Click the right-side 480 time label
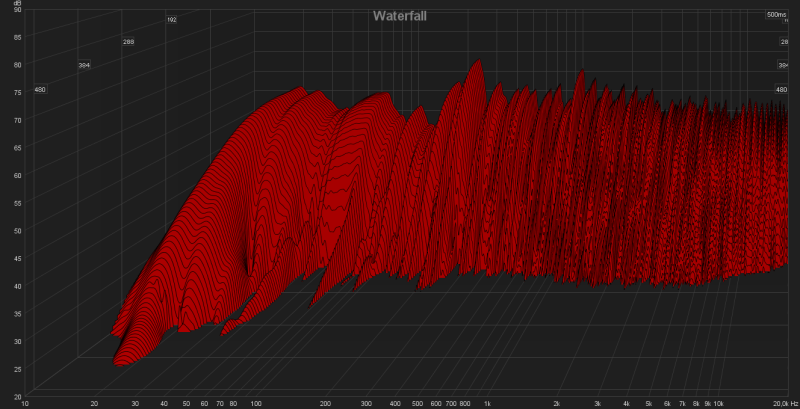 (782, 89)
